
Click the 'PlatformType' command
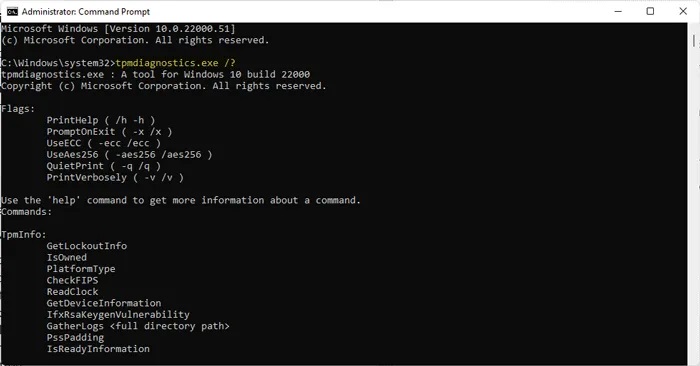81,269
